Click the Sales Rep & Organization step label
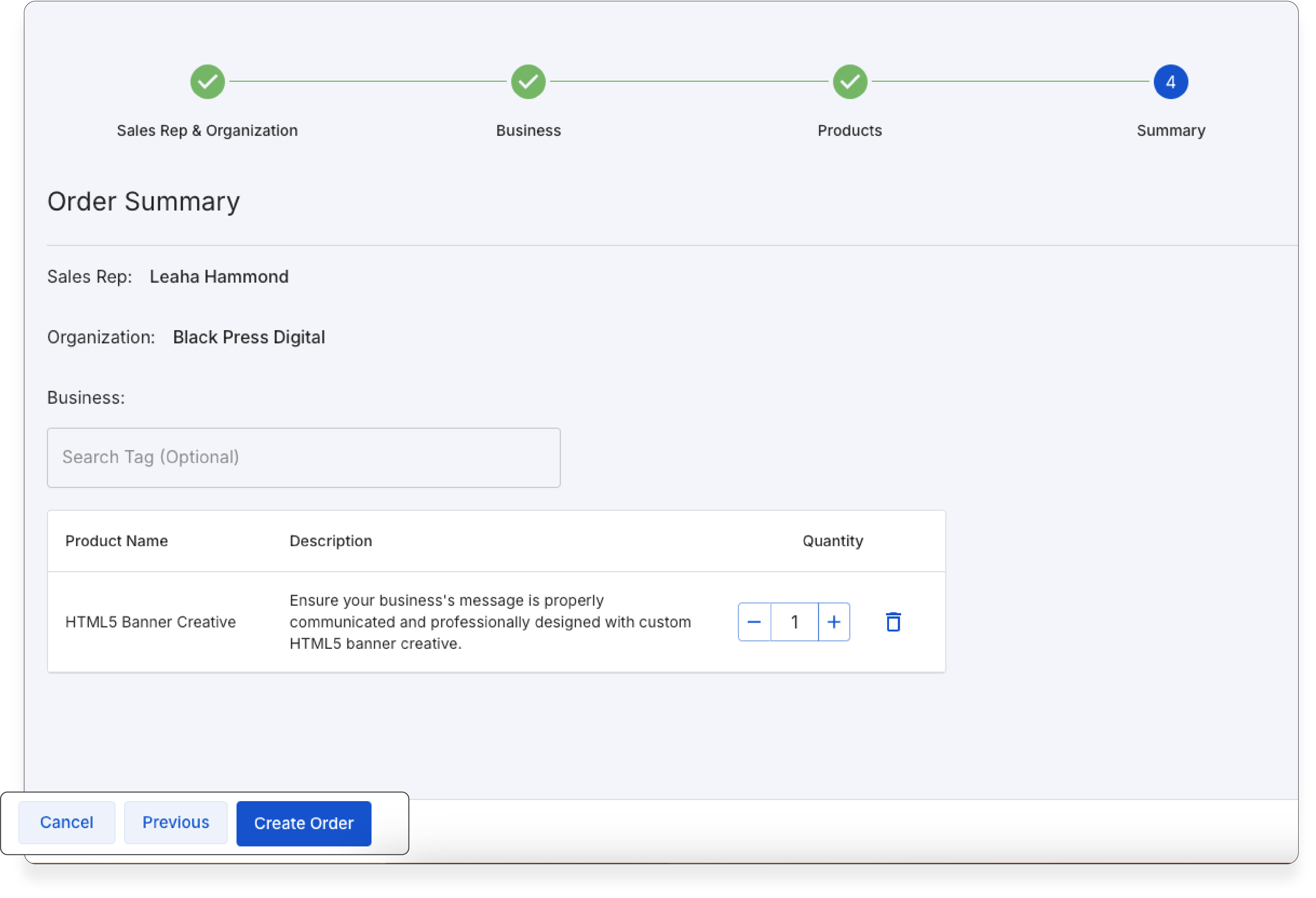The width and height of the screenshot is (1316, 898). coord(207,131)
